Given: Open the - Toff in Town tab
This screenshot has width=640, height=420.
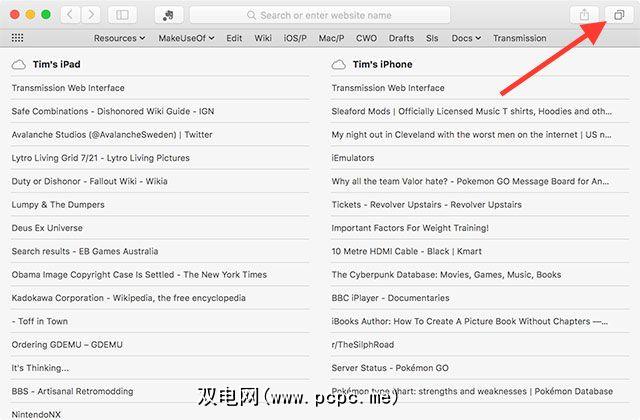Looking at the screenshot, I should click(160, 321).
